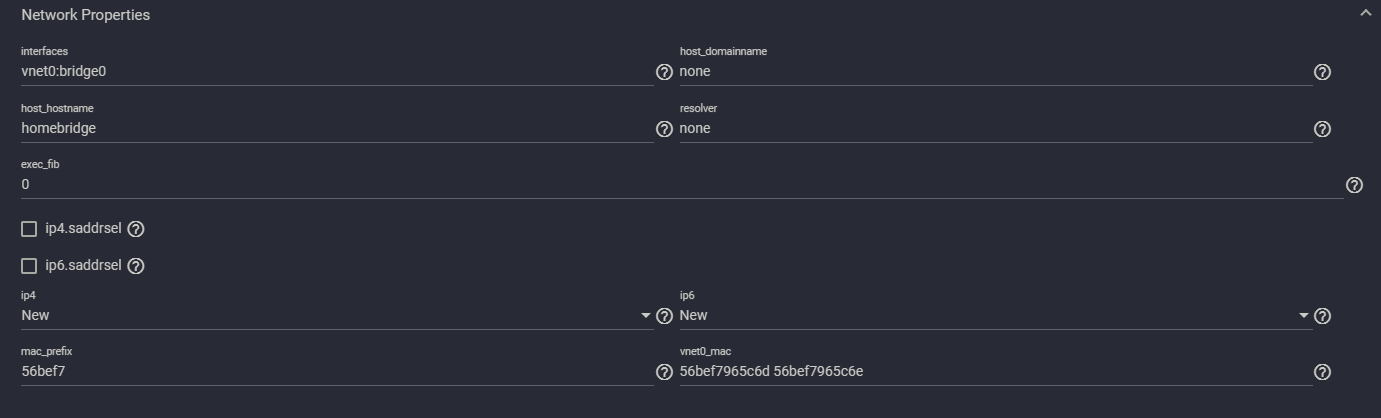
Task: Select the host_hostname field containing homebridge
Action: pos(337,128)
